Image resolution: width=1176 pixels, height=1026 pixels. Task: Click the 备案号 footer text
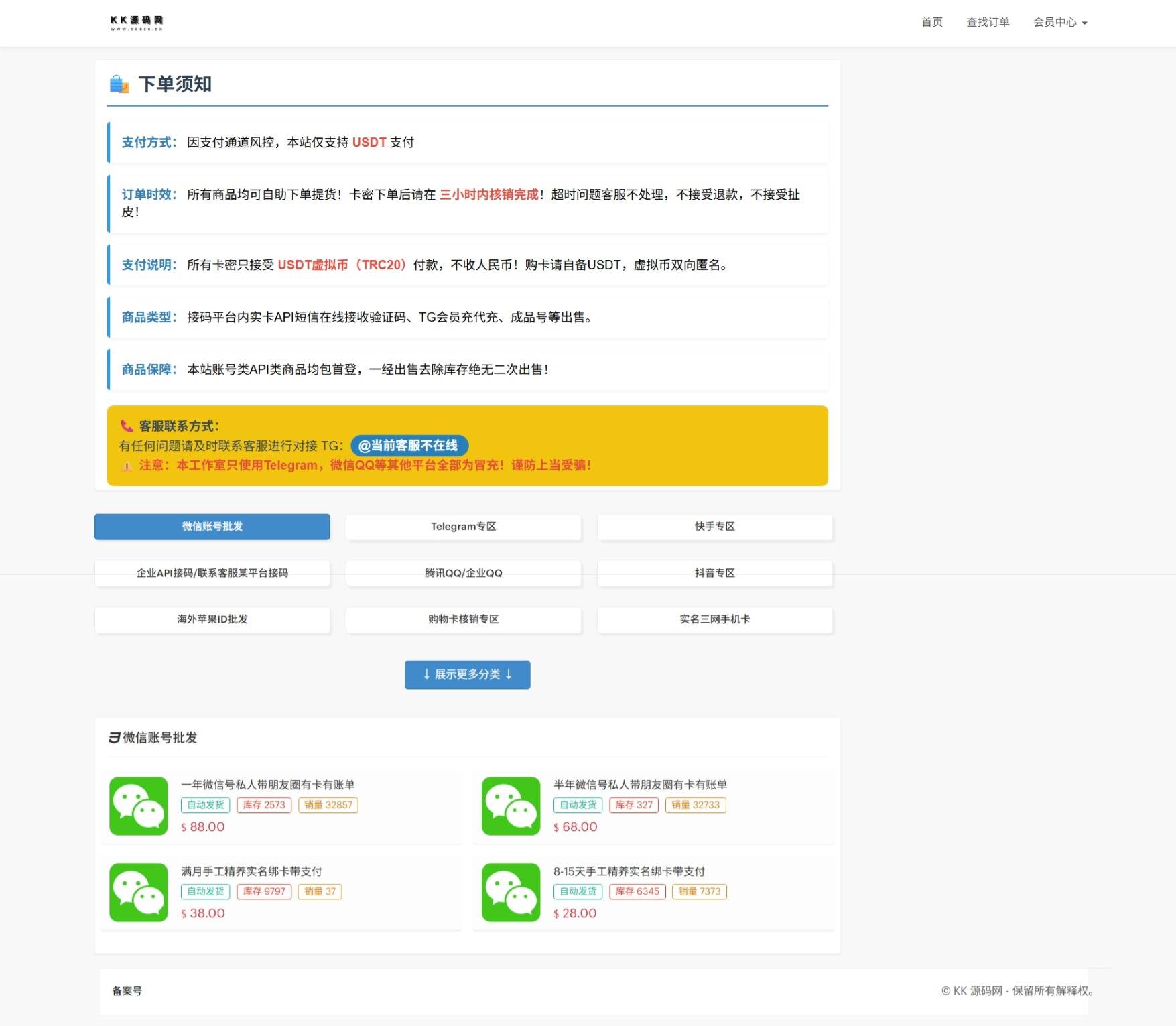click(127, 991)
